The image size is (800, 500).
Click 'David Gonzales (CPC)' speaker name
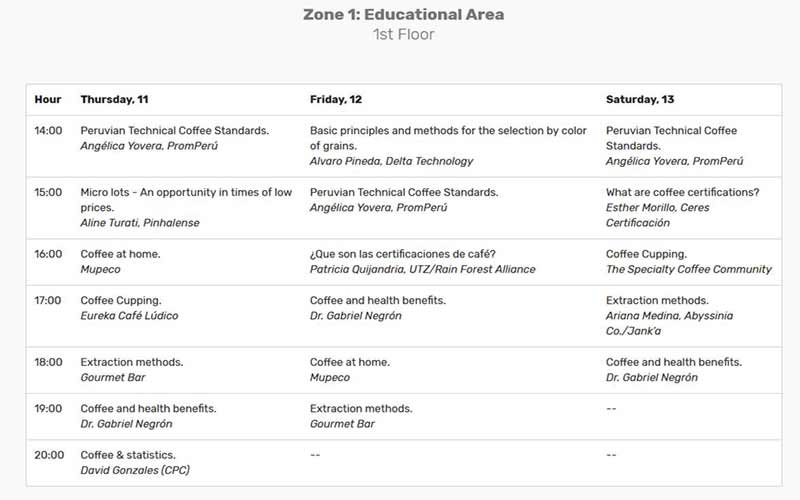135,470
